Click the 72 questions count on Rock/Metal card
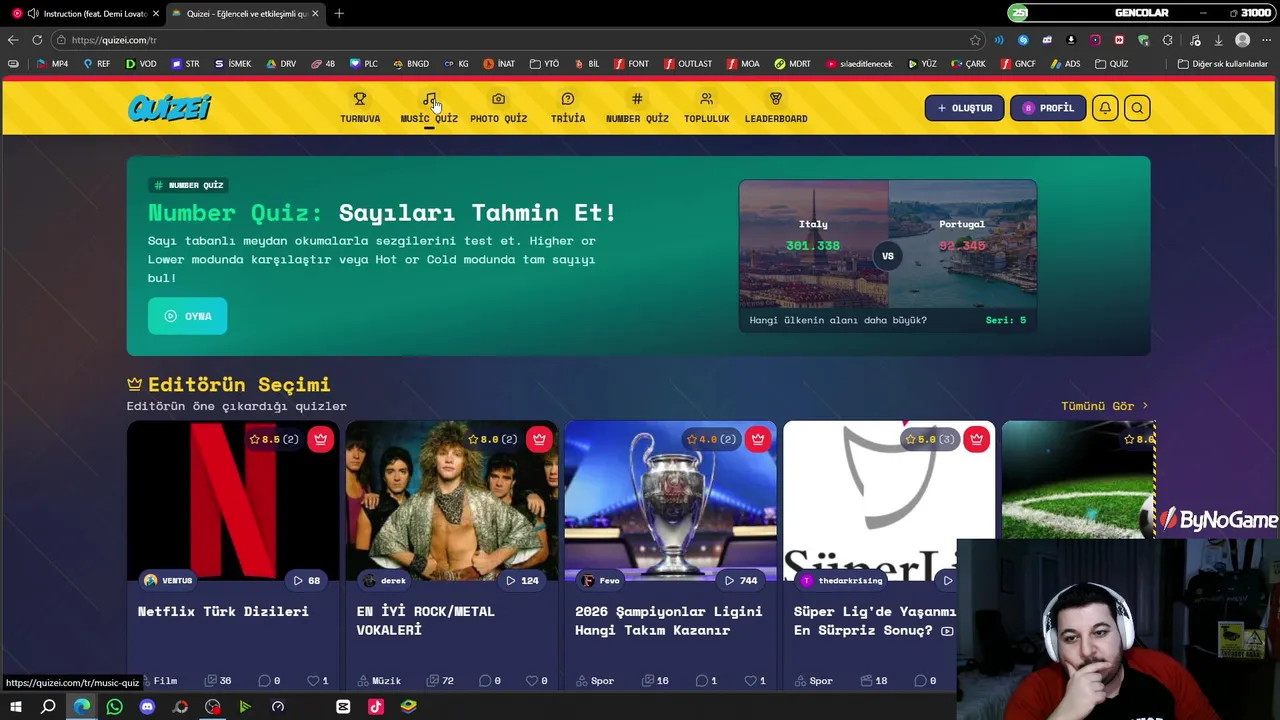The width and height of the screenshot is (1280, 720). point(440,681)
